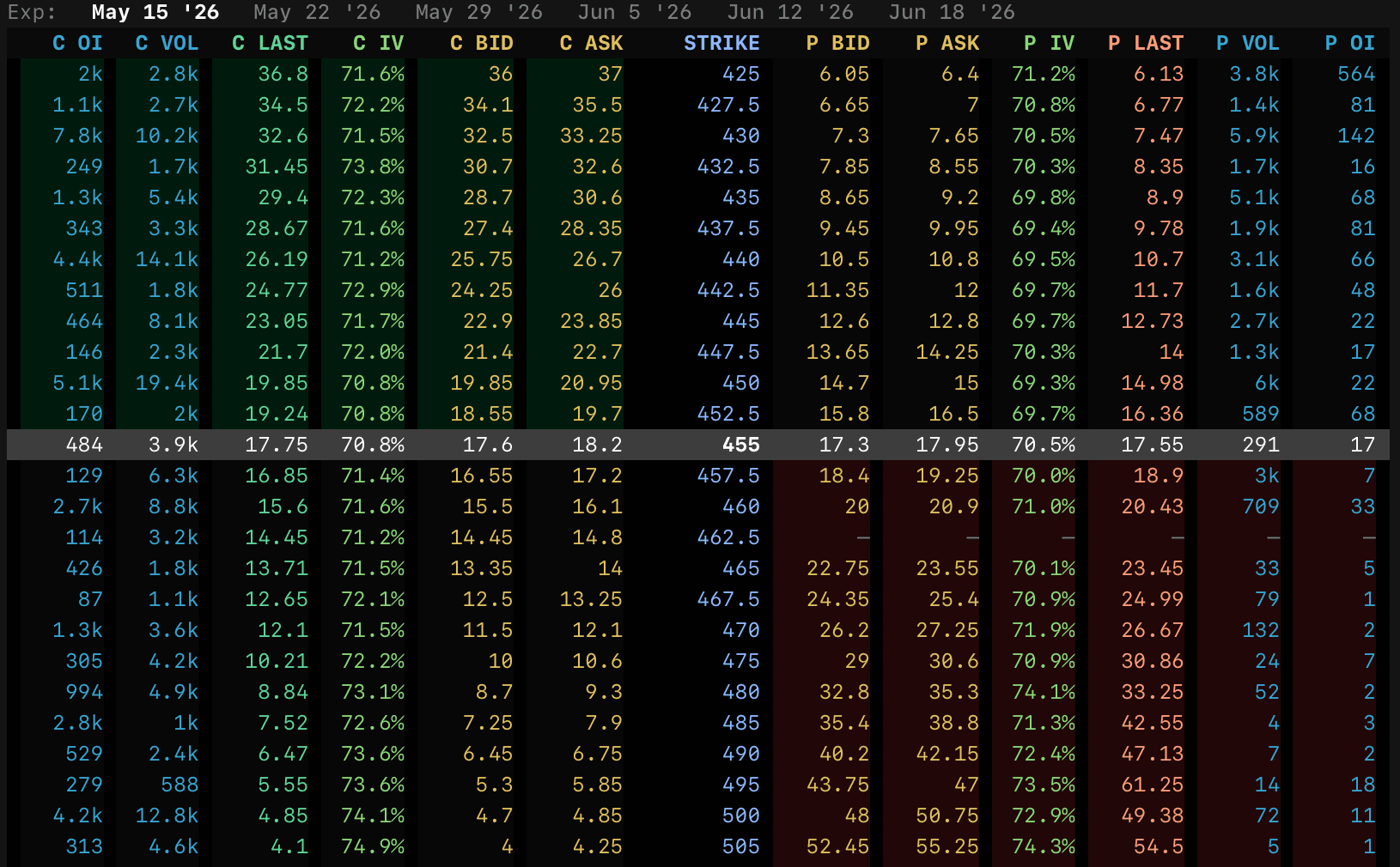The height and width of the screenshot is (867, 1400).
Task: Sort by the P LAST header
Action: pyautogui.click(x=1146, y=43)
